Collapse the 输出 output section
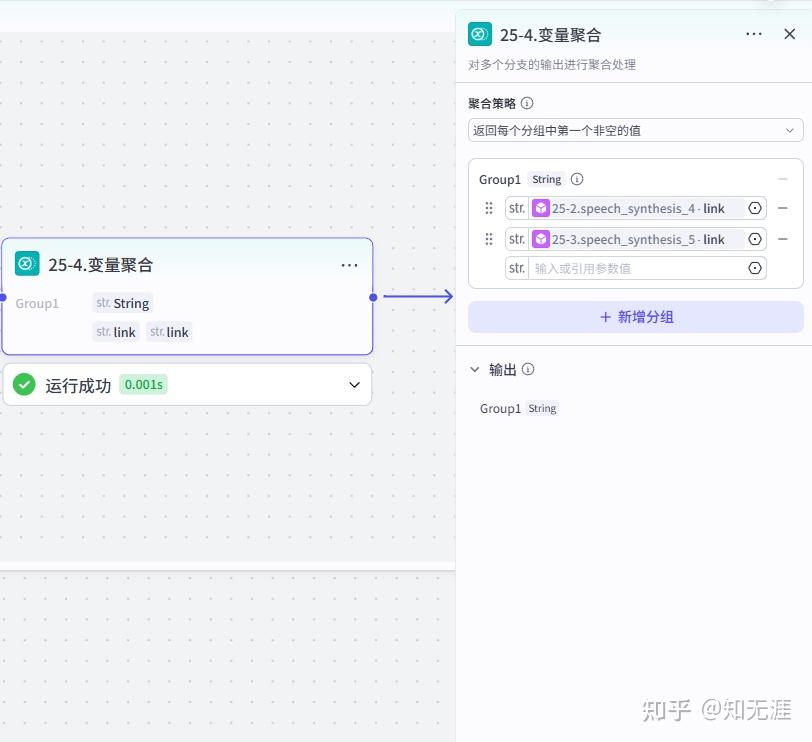This screenshot has height=742, width=812. (474, 369)
